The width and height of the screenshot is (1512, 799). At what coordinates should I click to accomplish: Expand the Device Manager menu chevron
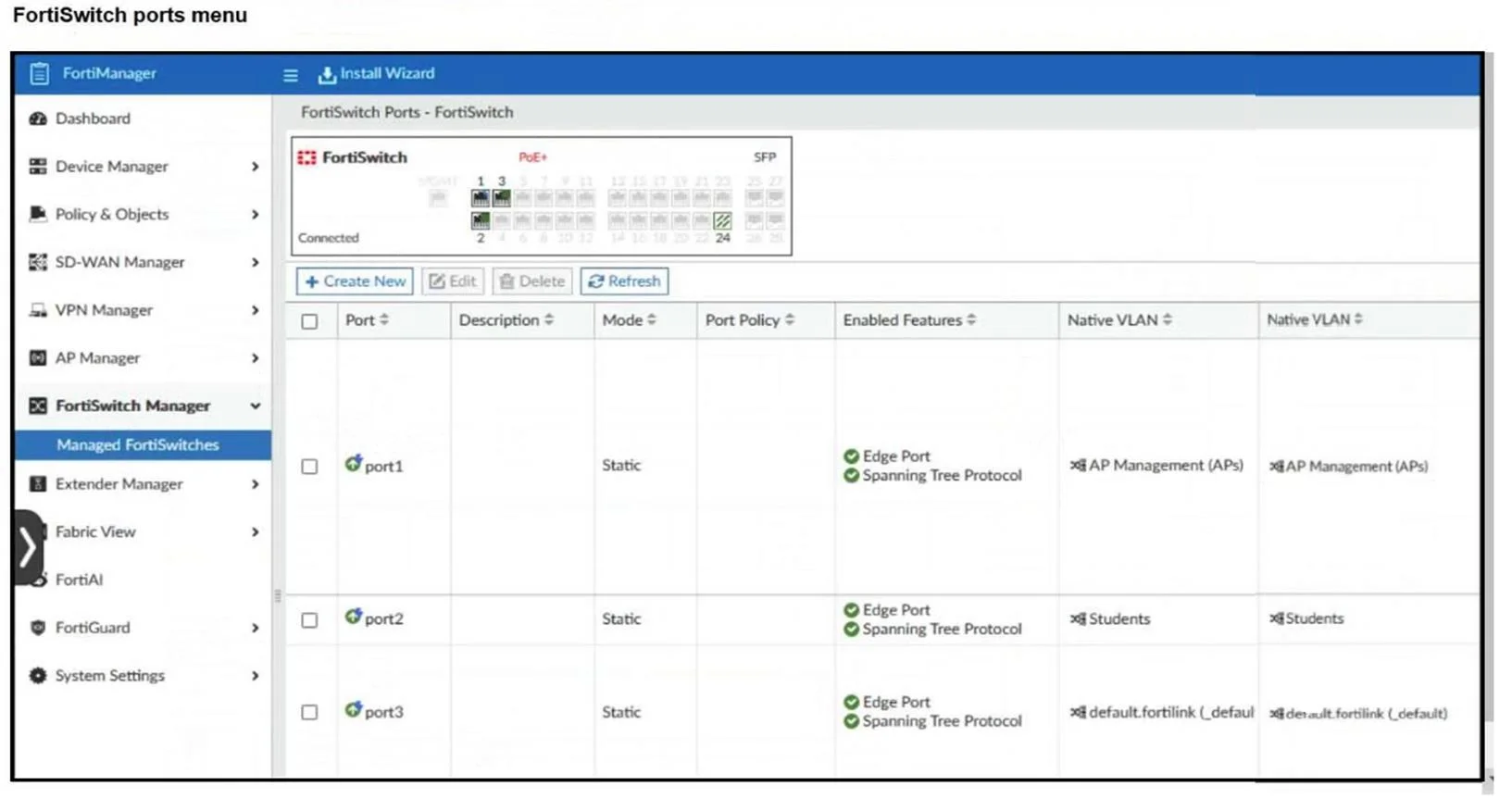point(255,167)
